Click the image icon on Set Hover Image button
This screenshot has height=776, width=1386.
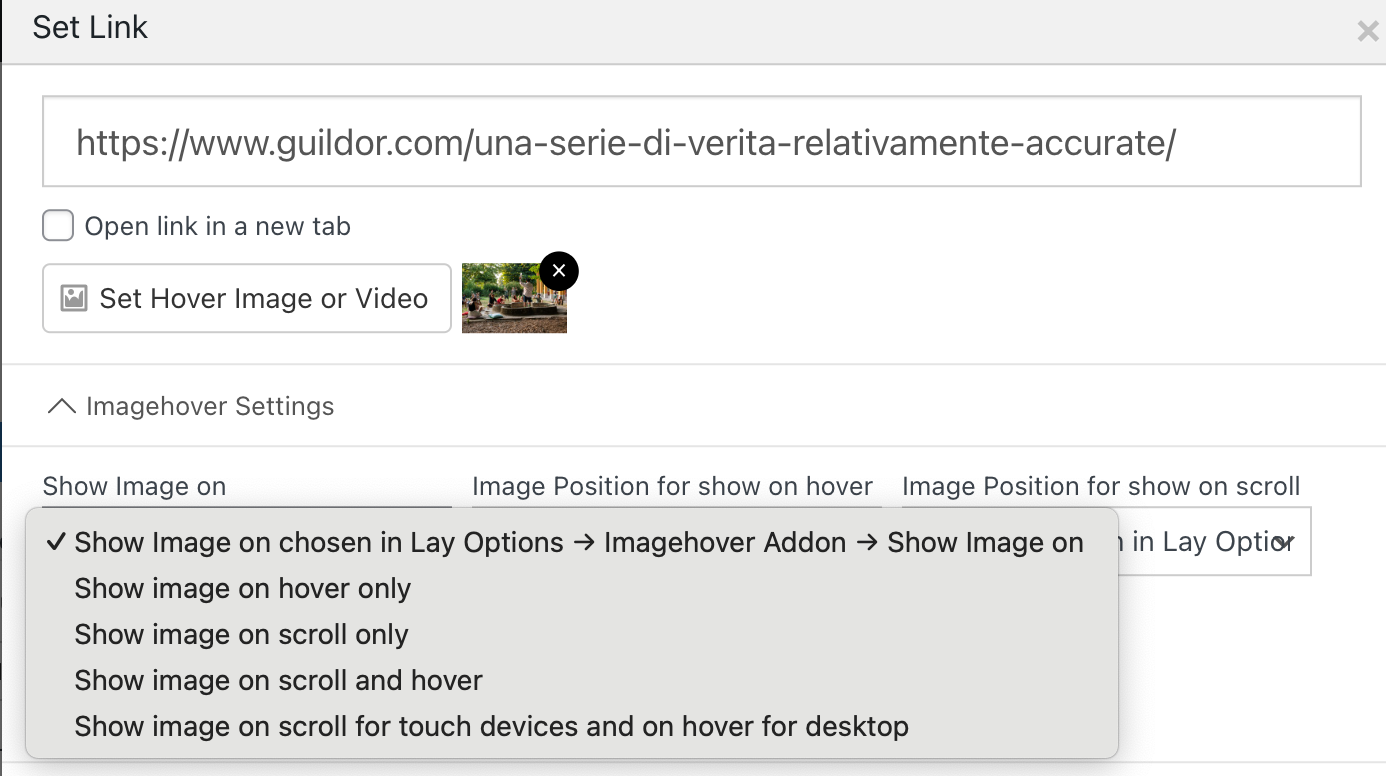[75, 298]
